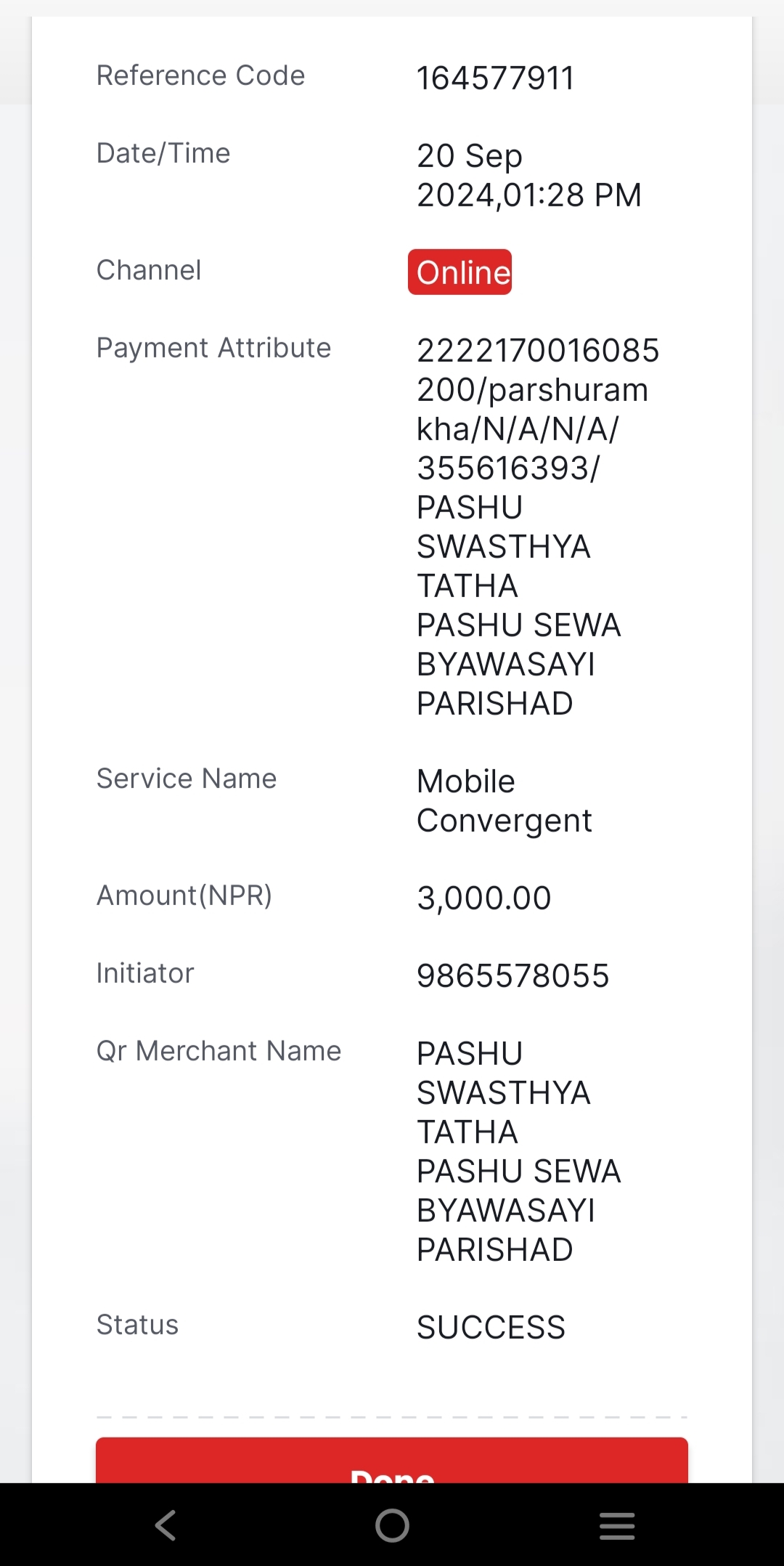The image size is (784, 1566).
Task: Open recent apps via three-line icon
Action: pyautogui.click(x=617, y=1525)
